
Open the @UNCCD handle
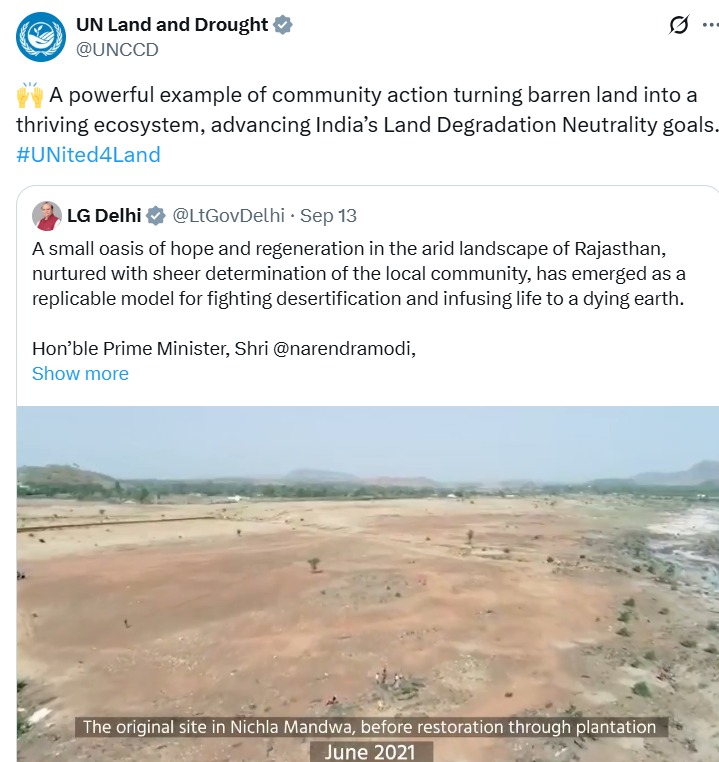[117, 50]
